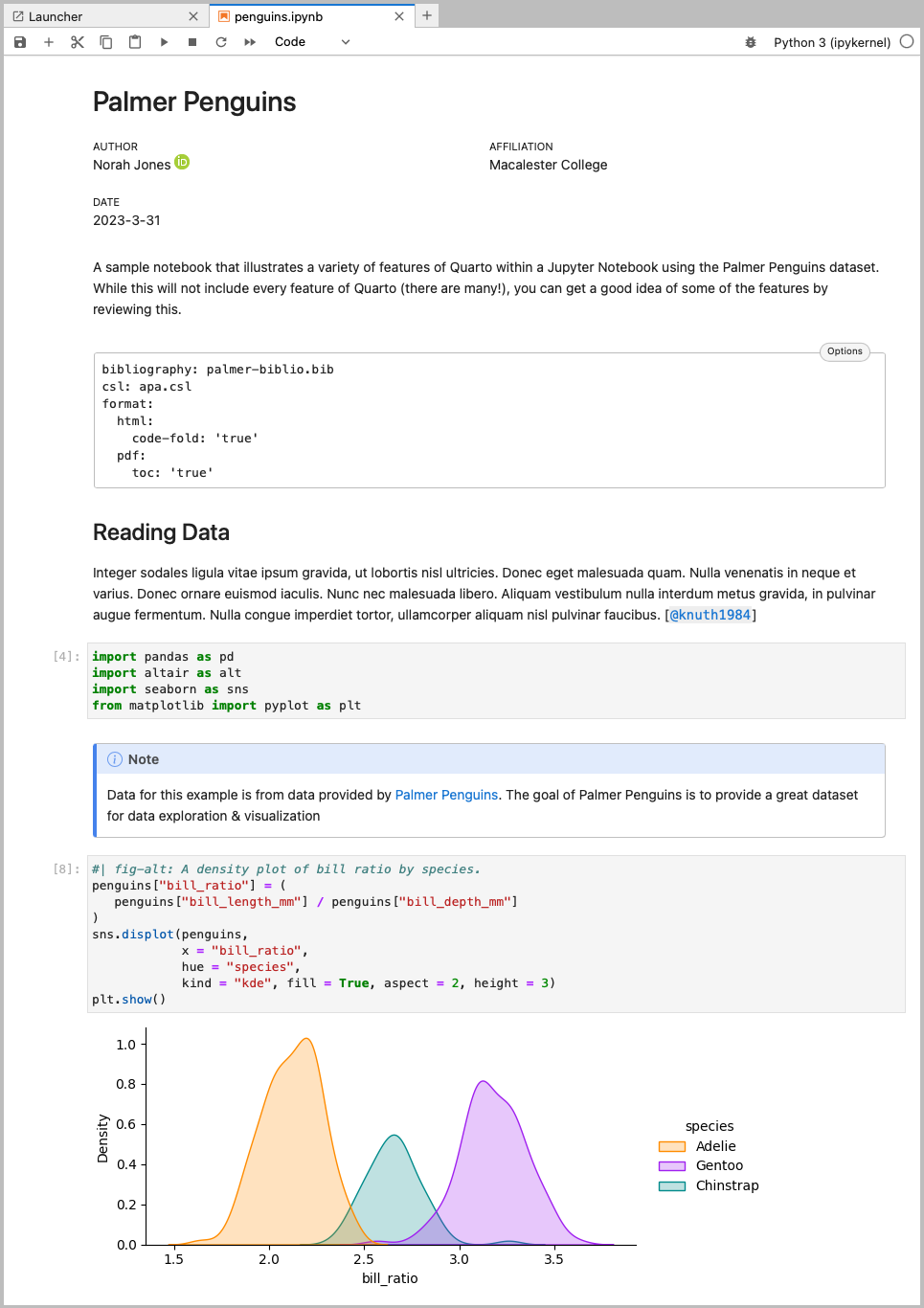
Task: Open a new launcher tab
Action: click(427, 15)
